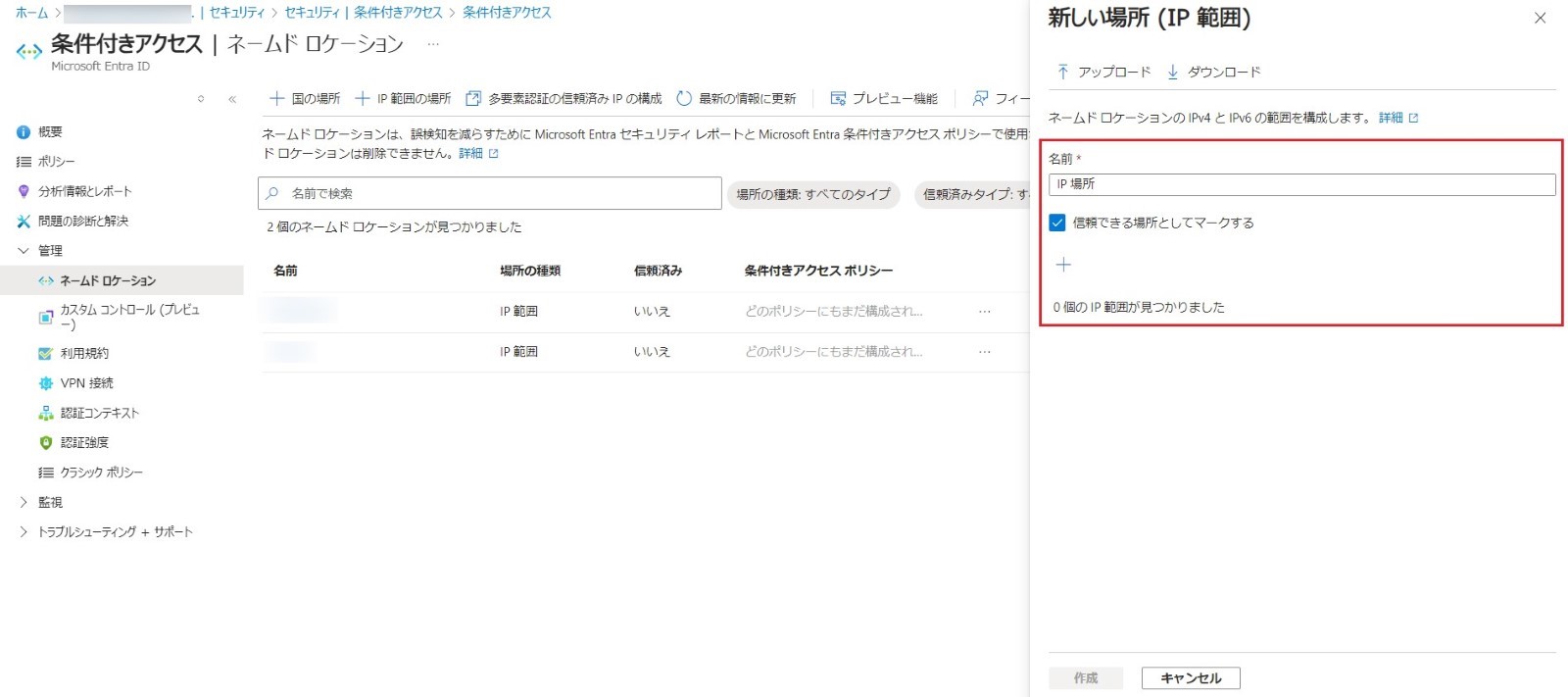Collapse the 管理 section
Viewport: 1568px width, 697px height.
tap(24, 250)
